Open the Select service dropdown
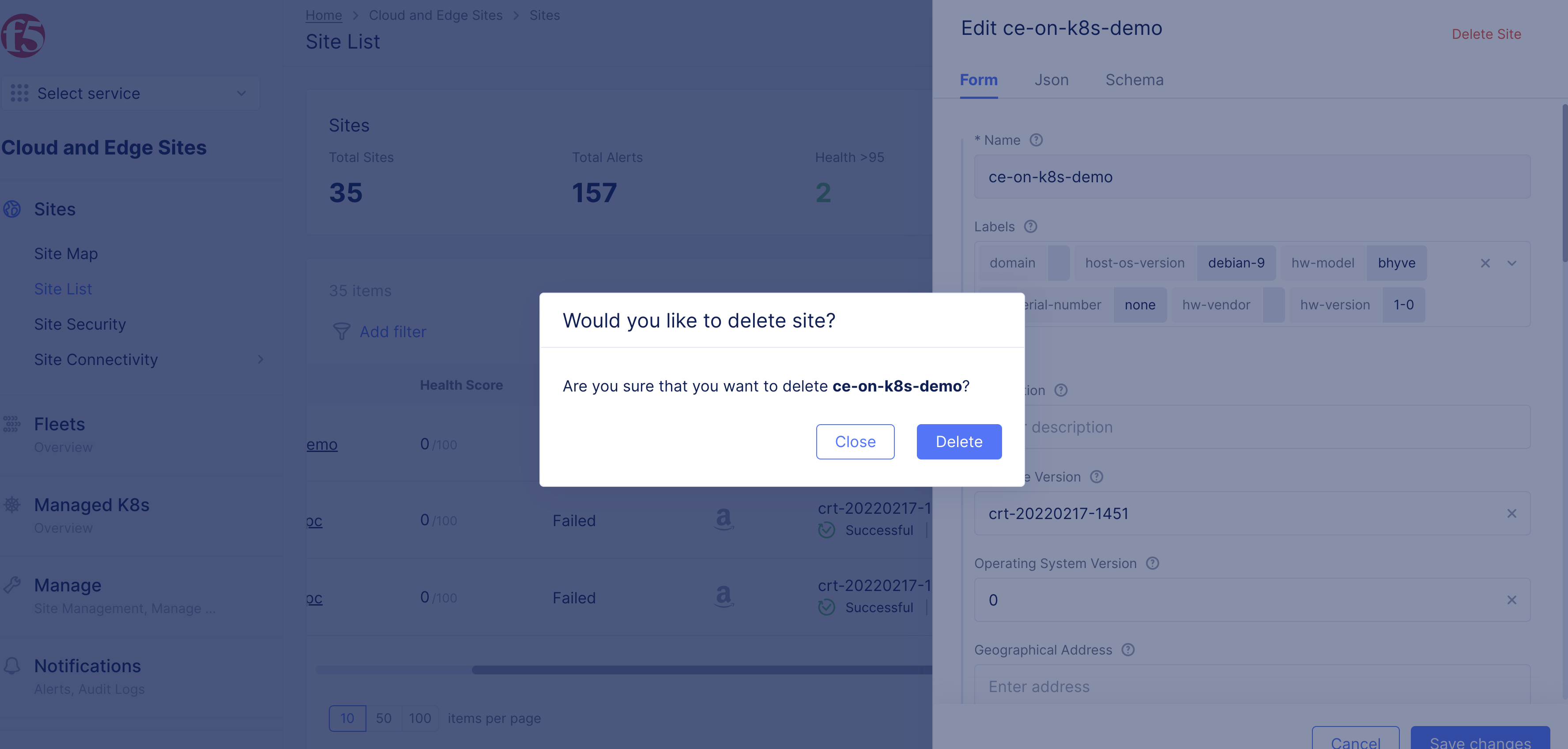 (130, 93)
